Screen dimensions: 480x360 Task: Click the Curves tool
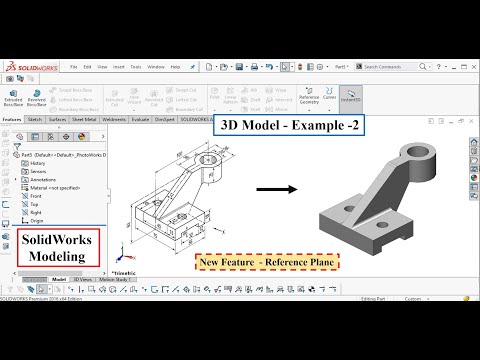(329, 93)
